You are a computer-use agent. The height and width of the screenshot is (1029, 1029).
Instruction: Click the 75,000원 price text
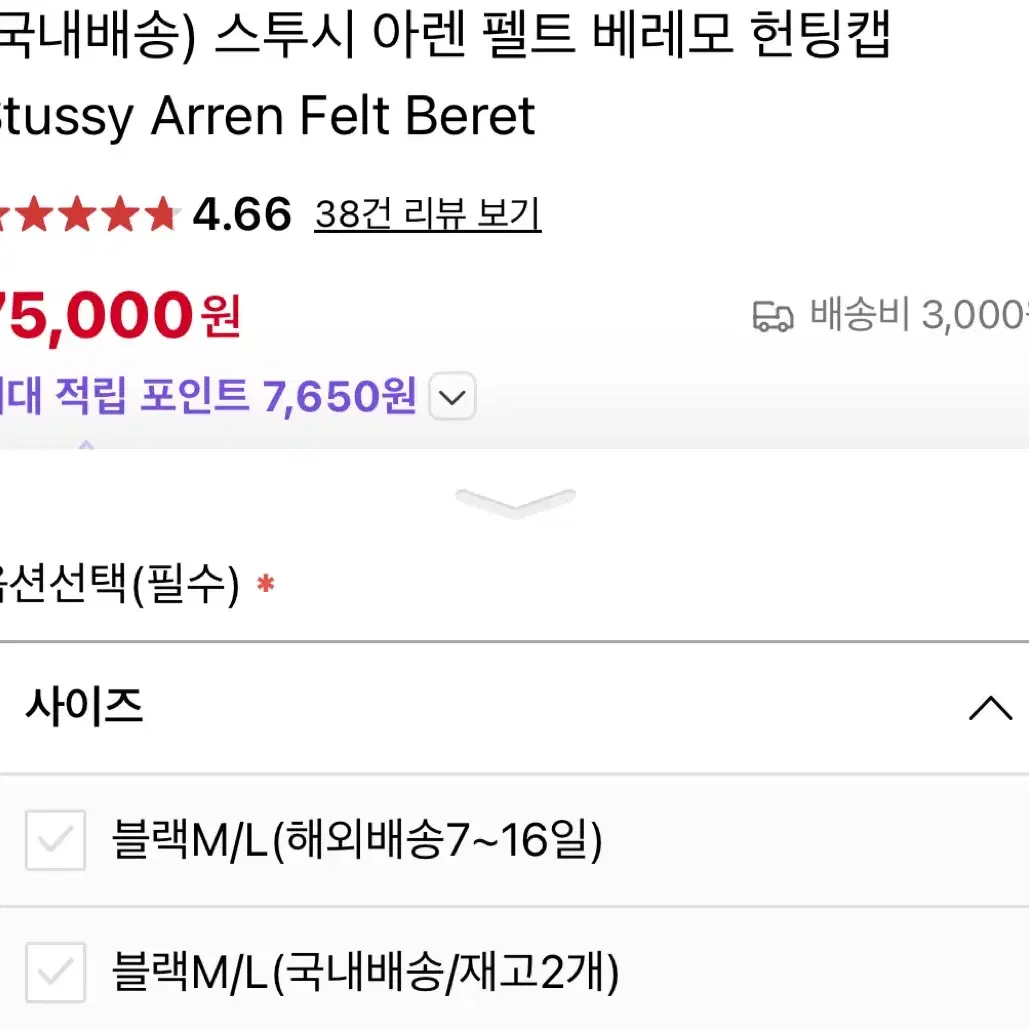[120, 316]
